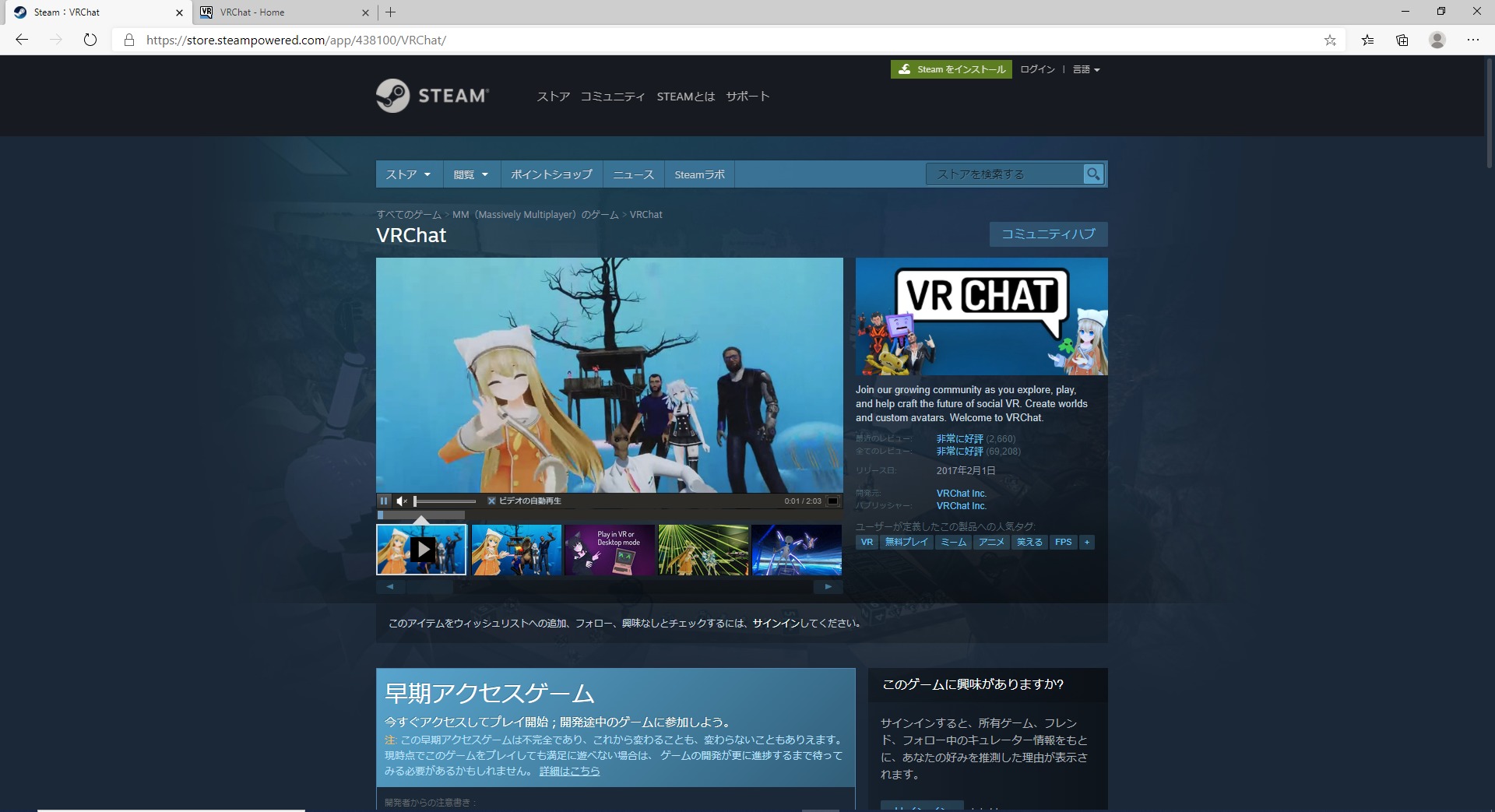Open the 言語 language dropdown
Image resolution: width=1495 pixels, height=812 pixels.
1085,69
